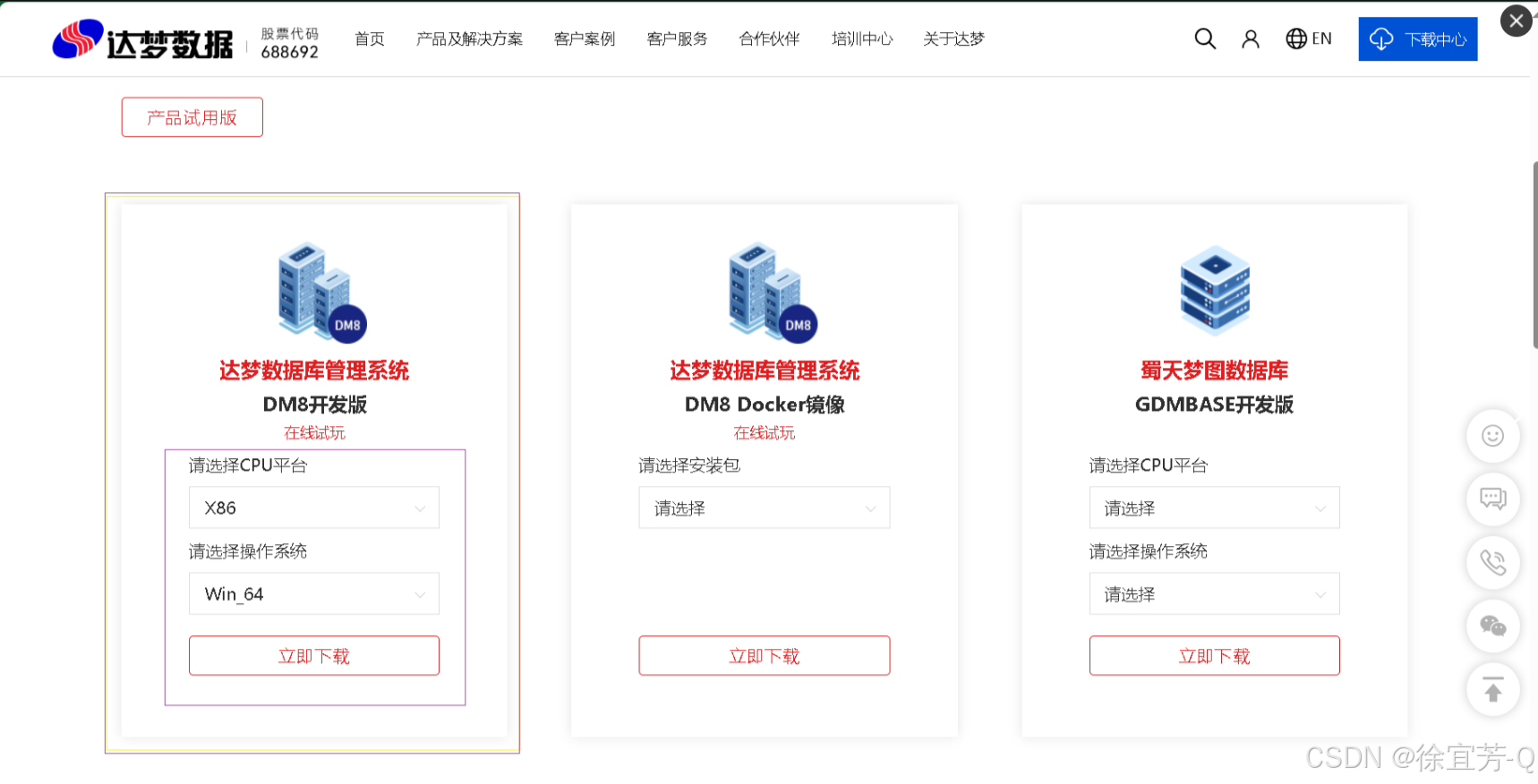Click the smiley face feedback icon
The height and width of the screenshot is (784, 1538).
(x=1492, y=436)
